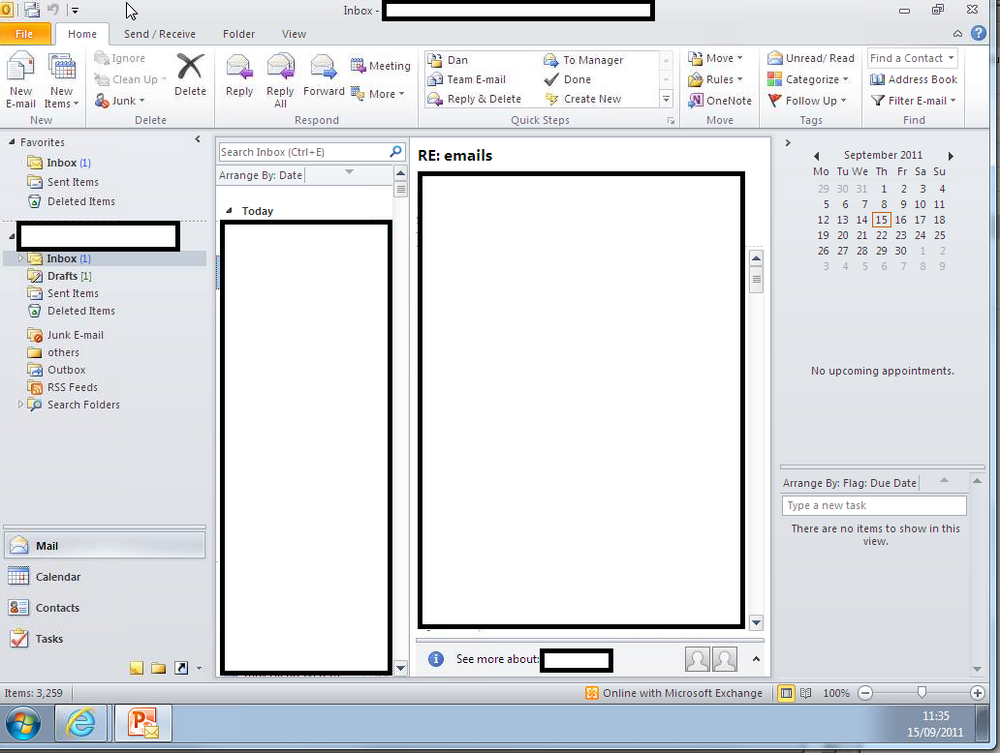Go to next month in calendar
The width and height of the screenshot is (1000, 753).
click(x=950, y=156)
